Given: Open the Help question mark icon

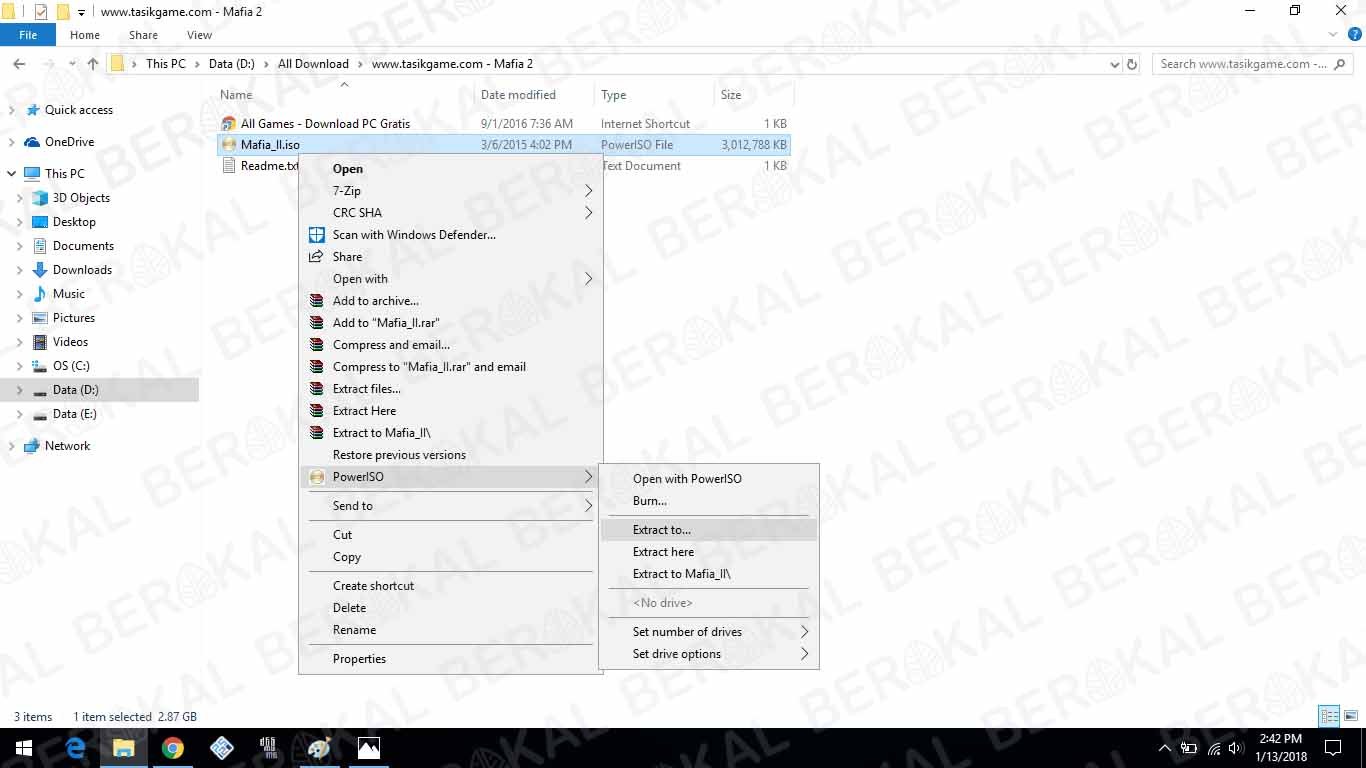Looking at the screenshot, I should (x=1353, y=35).
